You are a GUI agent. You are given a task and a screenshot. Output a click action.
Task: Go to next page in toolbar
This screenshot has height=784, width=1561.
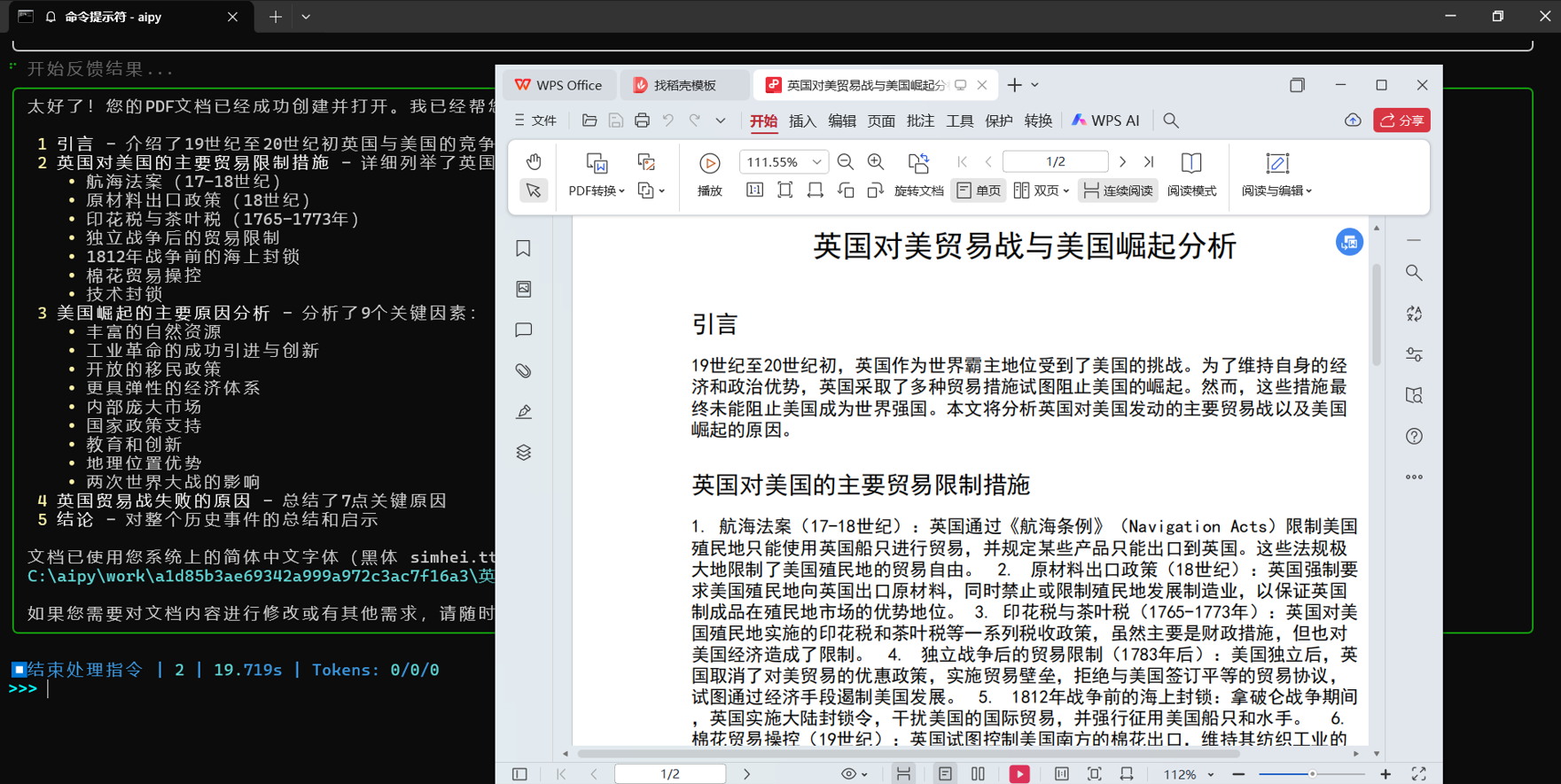pos(1123,162)
